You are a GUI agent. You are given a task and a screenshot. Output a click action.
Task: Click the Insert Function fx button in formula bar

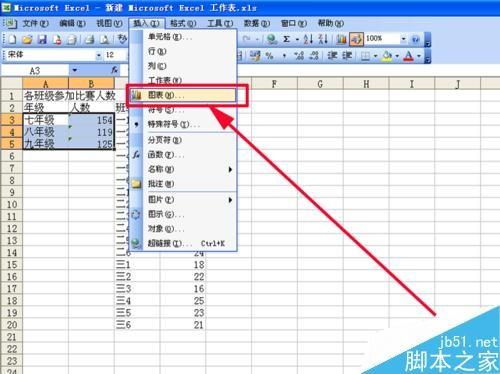[x=114, y=70]
